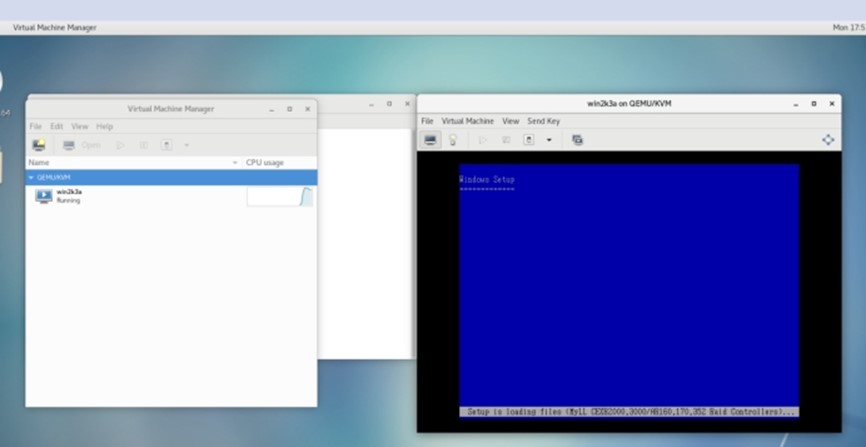Screen dimensions: 866x447
Task: Select the QEMU/KVM connection text
Action: click(54, 177)
